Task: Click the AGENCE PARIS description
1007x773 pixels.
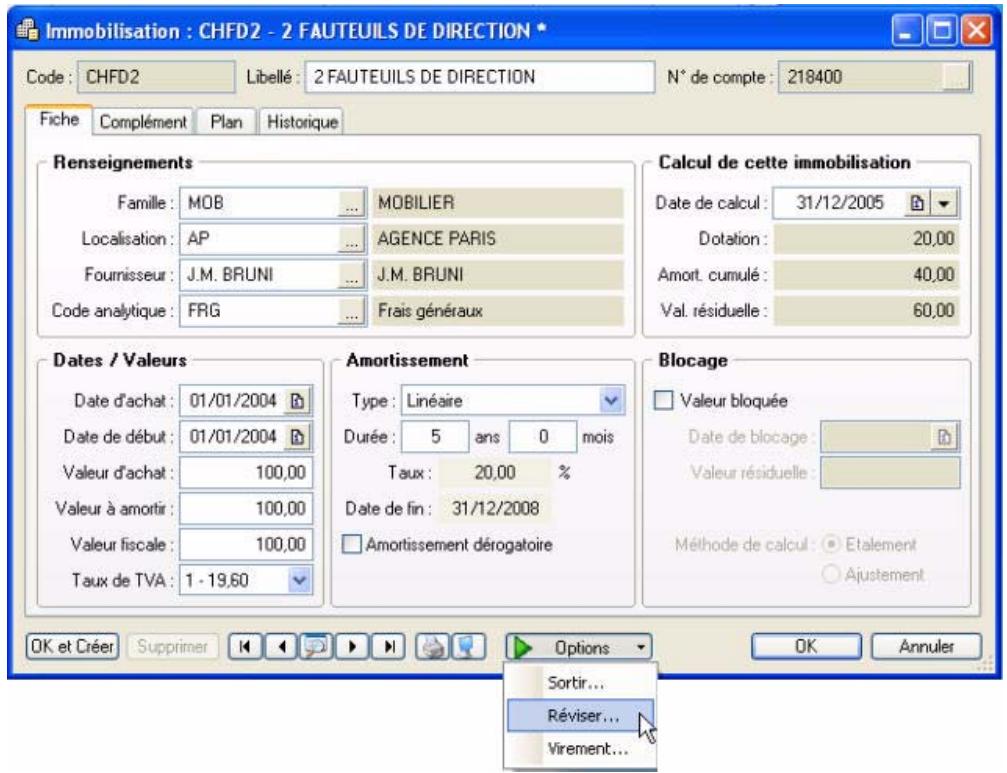Action: [x=498, y=239]
